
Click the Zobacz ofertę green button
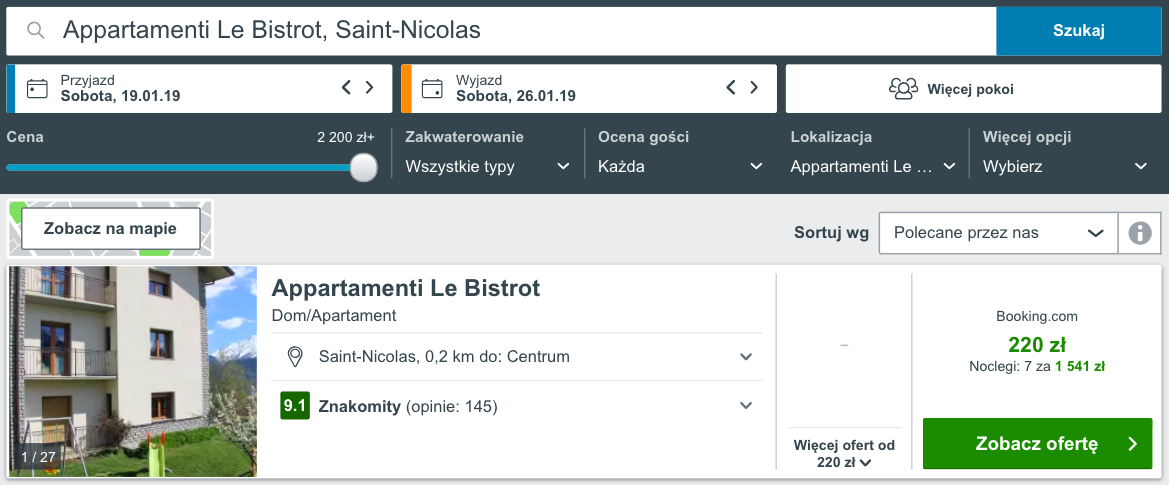[1037, 444]
